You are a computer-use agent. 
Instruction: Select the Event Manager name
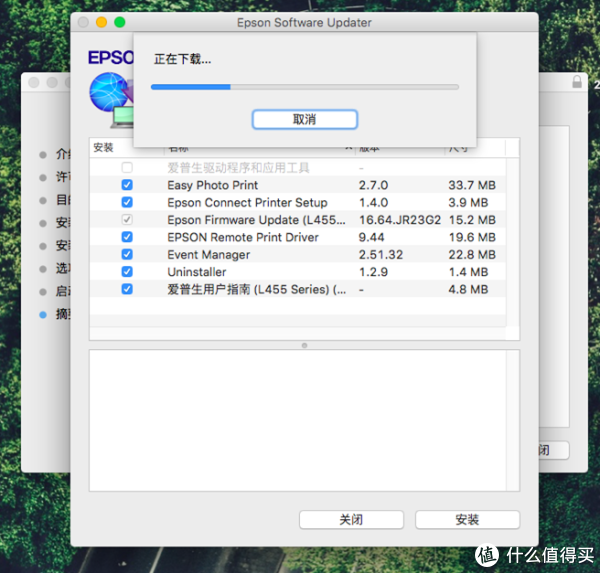coord(209,255)
